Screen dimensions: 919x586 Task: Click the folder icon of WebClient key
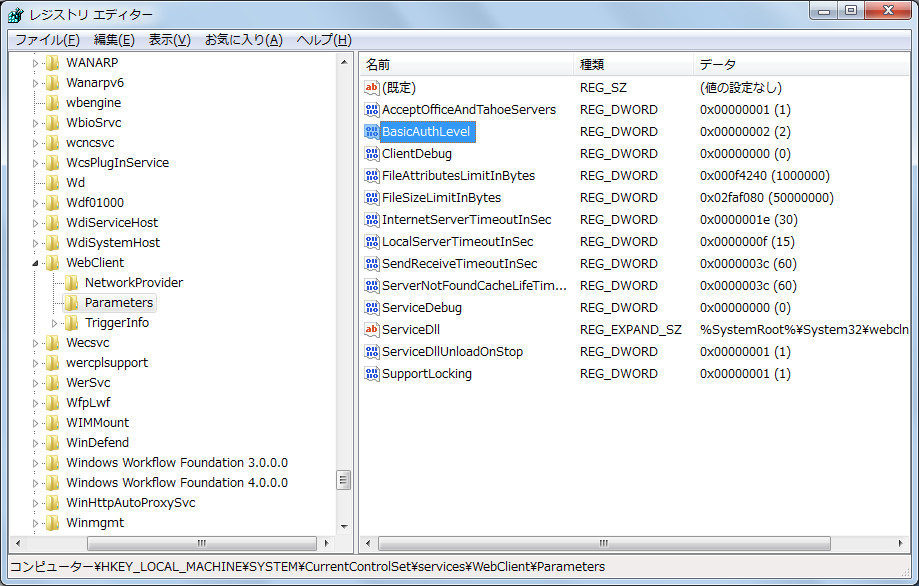[53, 263]
